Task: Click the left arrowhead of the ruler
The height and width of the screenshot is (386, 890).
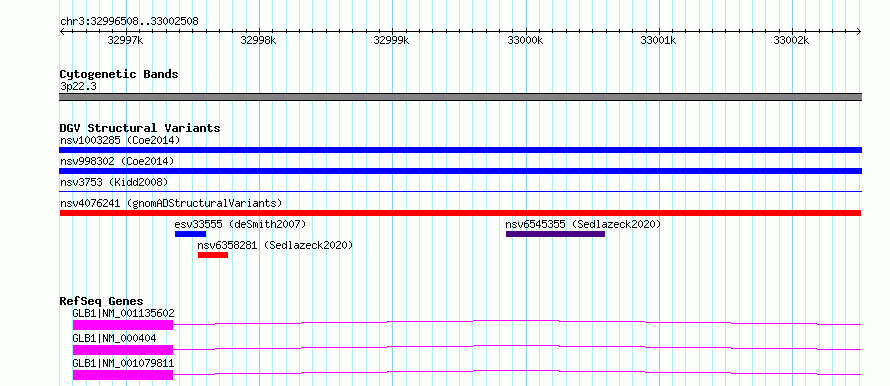Action: (x=62, y=32)
